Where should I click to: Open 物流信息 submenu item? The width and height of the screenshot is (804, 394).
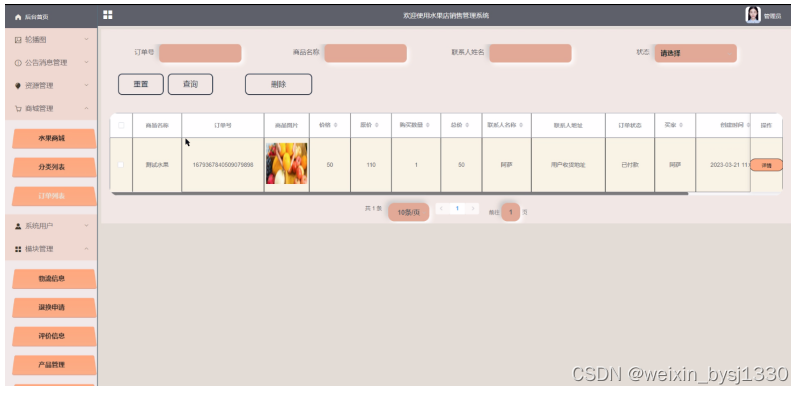tap(53, 279)
